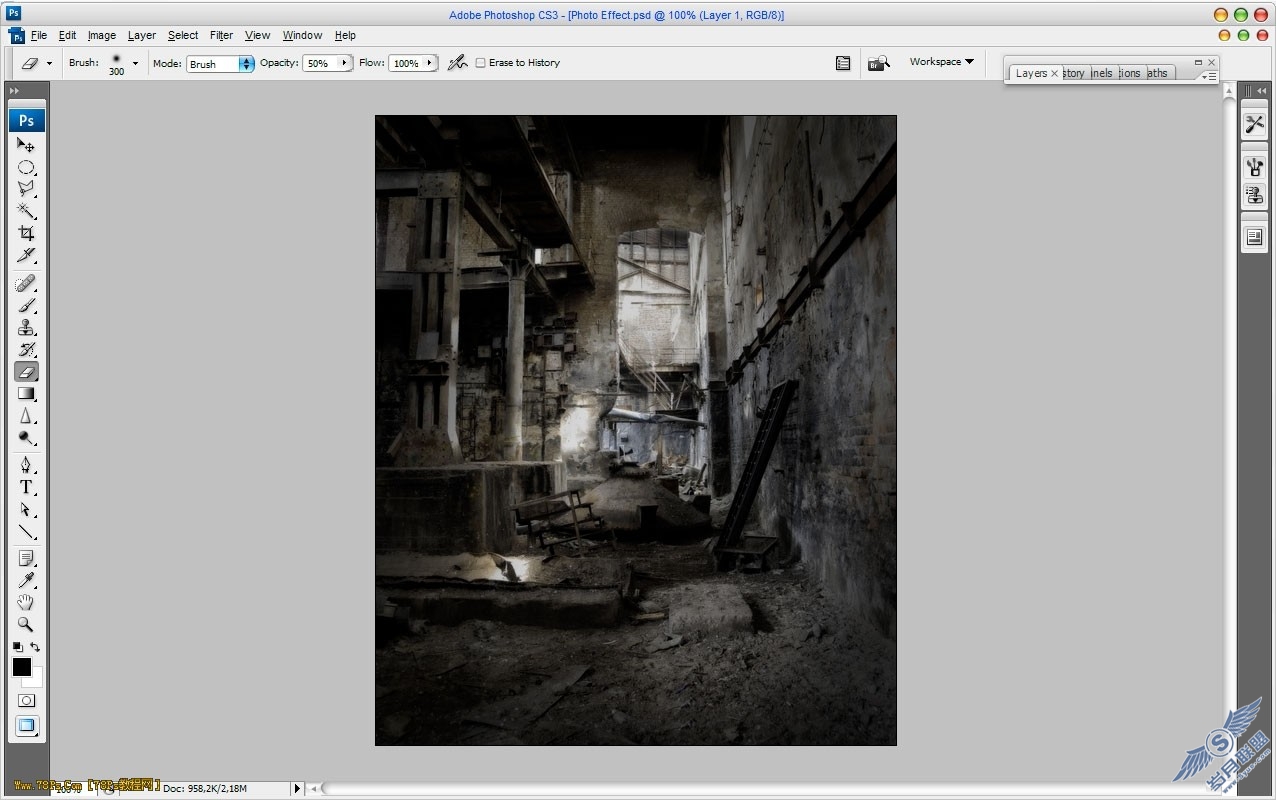Enable Erase to History checkbox

480,63
